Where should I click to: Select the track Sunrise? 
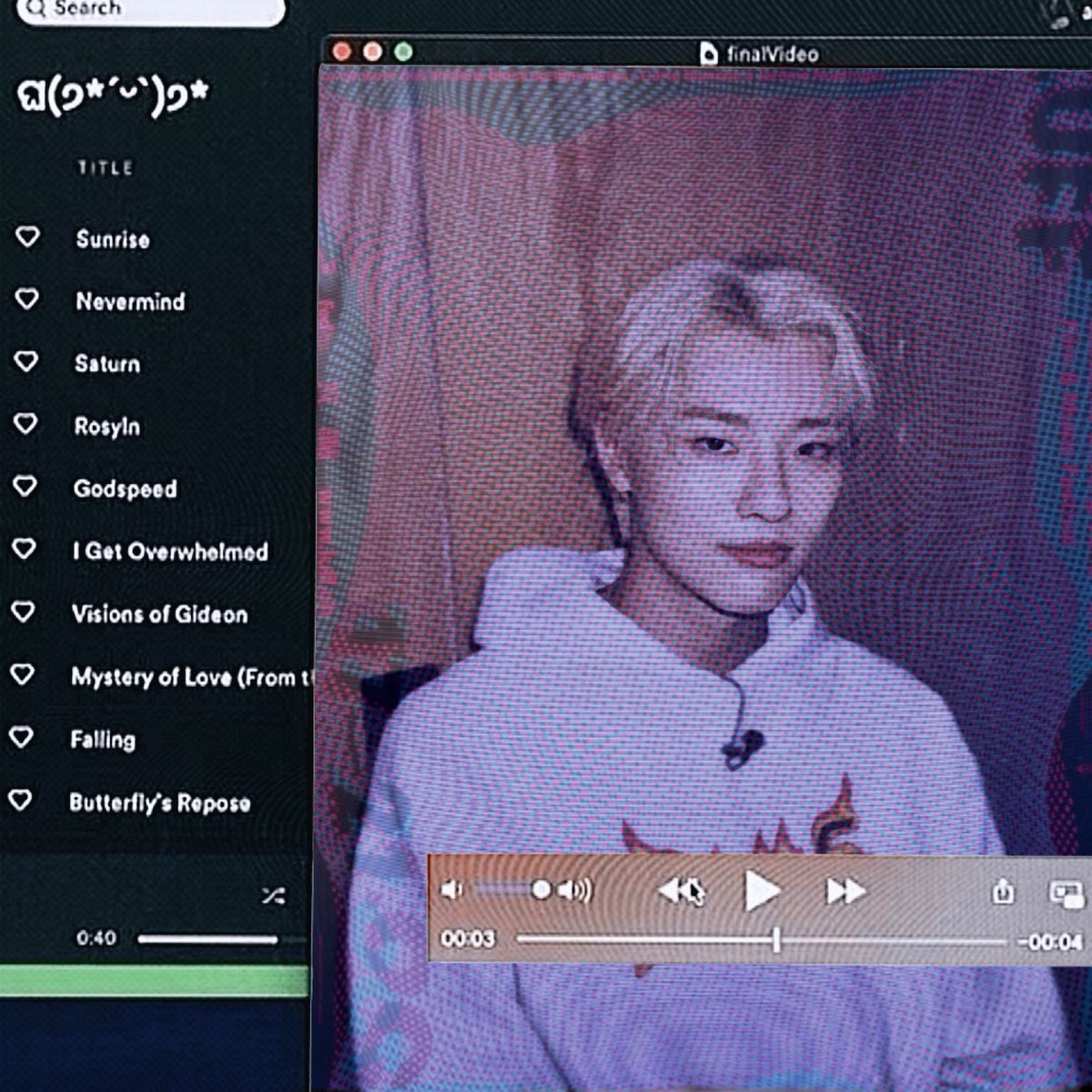pyautogui.click(x=113, y=239)
